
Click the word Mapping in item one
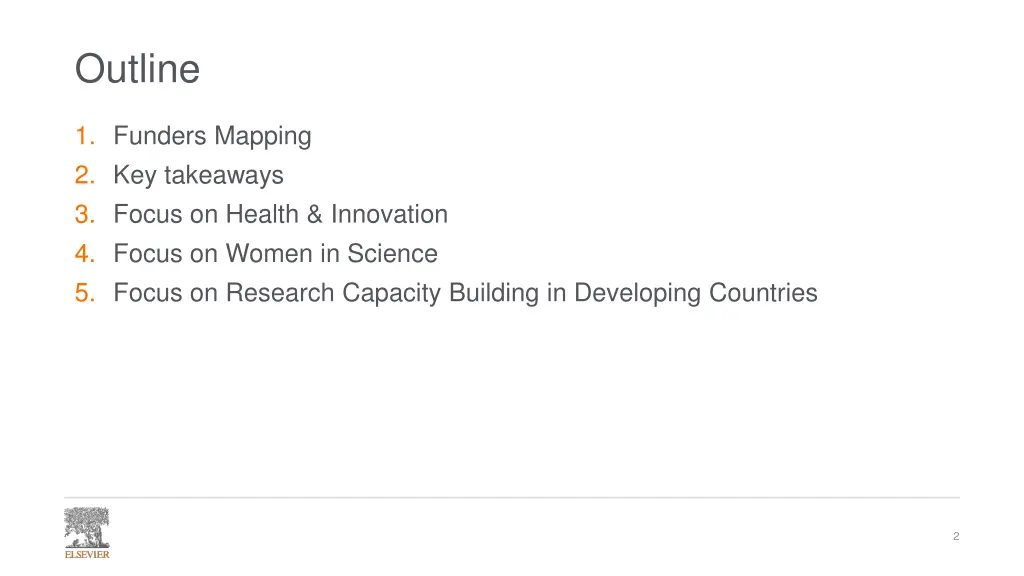[x=263, y=136]
